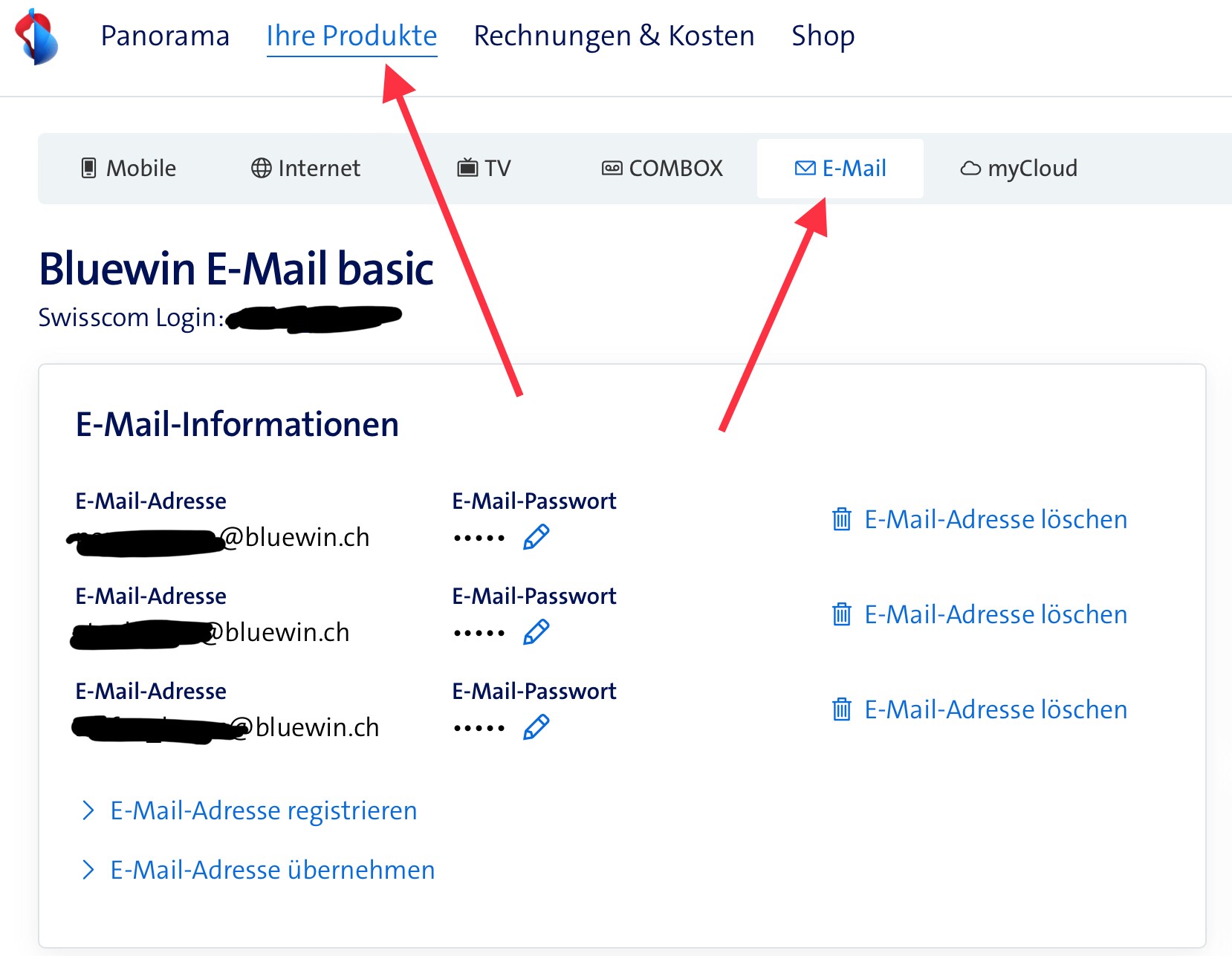Viewport: 1232px width, 956px height.
Task: Click pencil icon for third e-mail password
Action: [x=536, y=727]
